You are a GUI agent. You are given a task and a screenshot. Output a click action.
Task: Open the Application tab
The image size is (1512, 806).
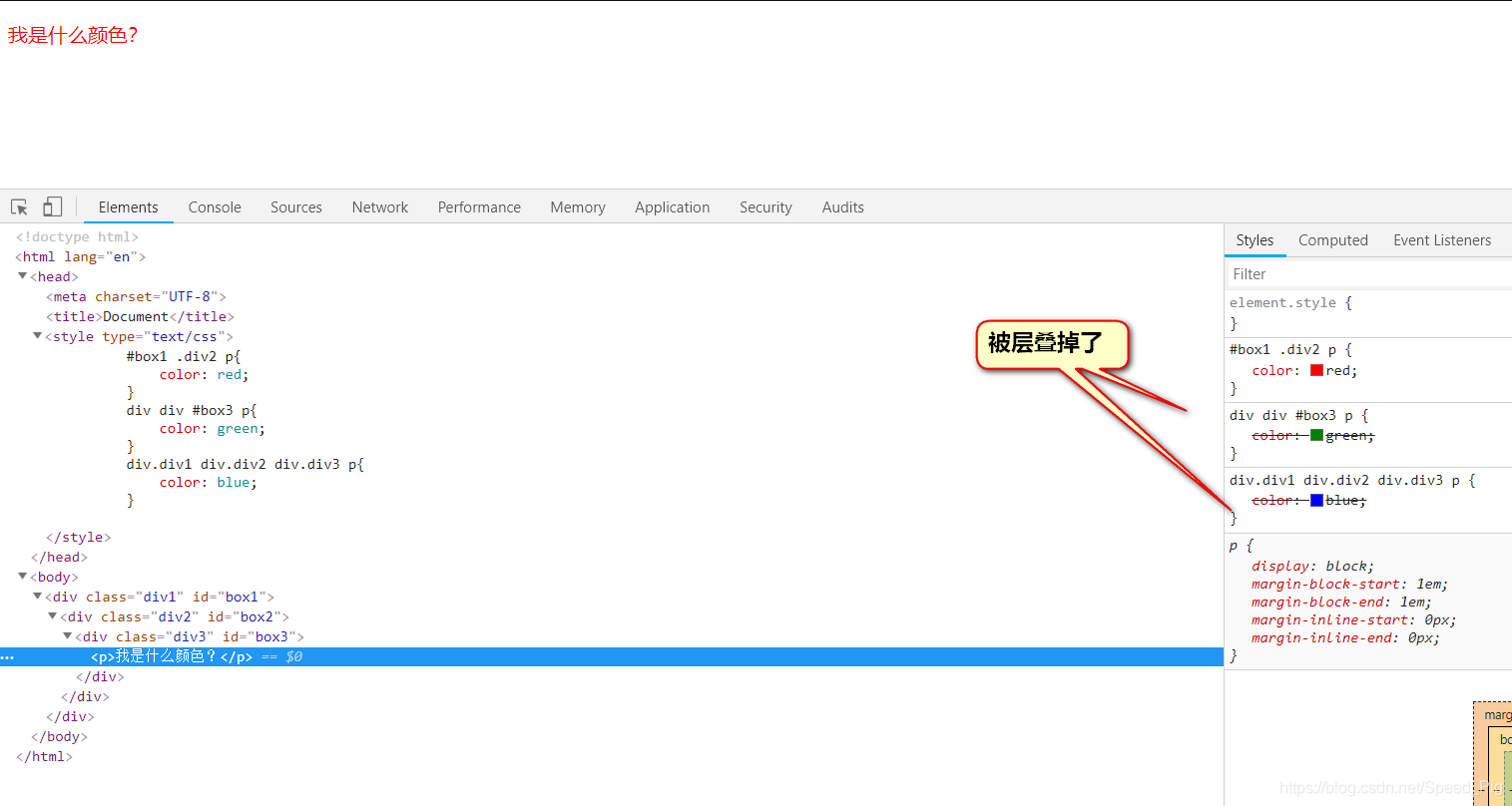673,207
